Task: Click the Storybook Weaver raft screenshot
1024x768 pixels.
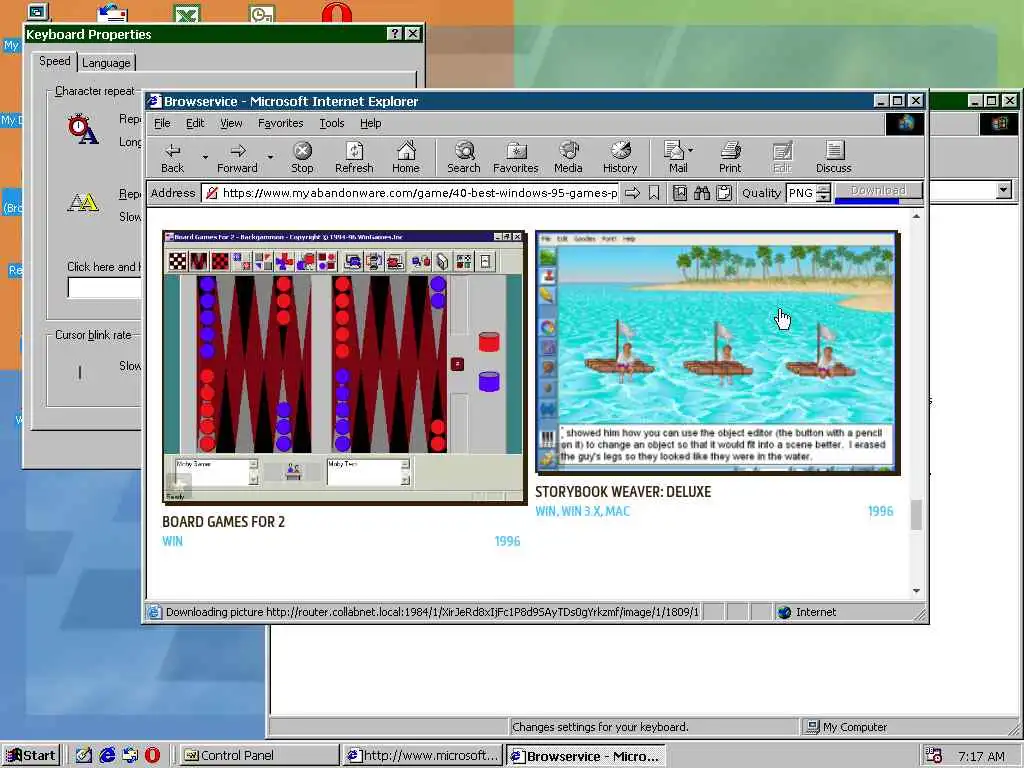Action: 718,352
